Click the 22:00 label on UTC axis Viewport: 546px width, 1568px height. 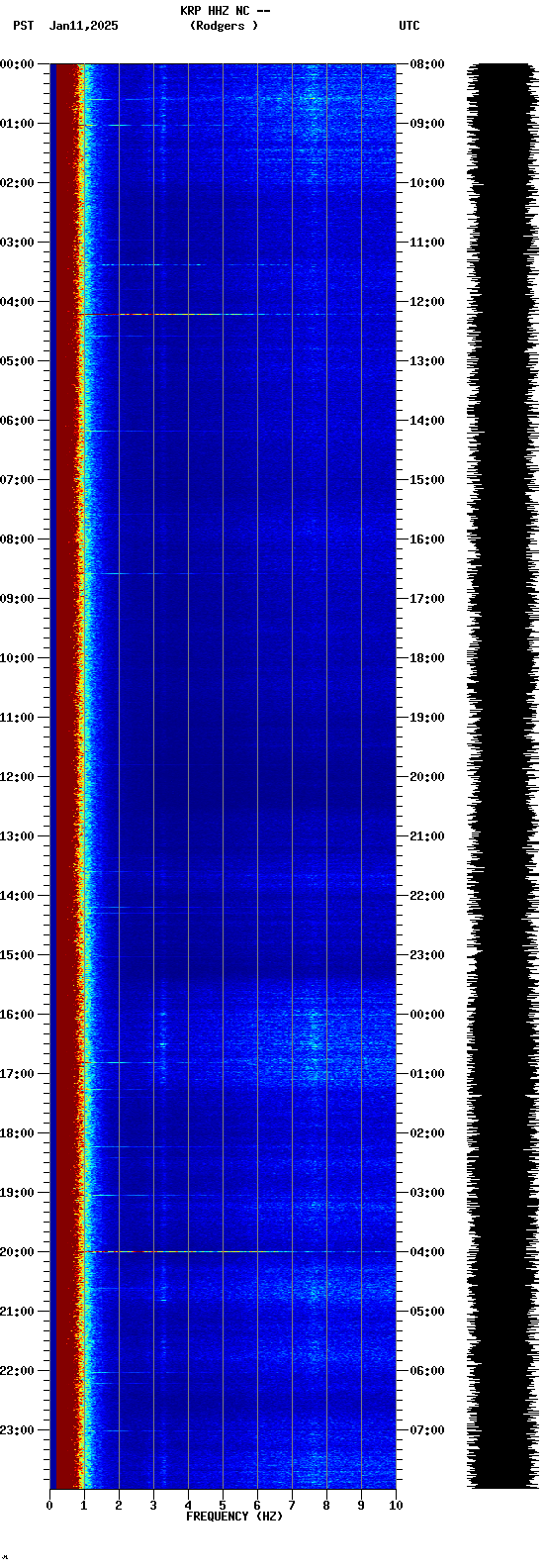click(427, 896)
